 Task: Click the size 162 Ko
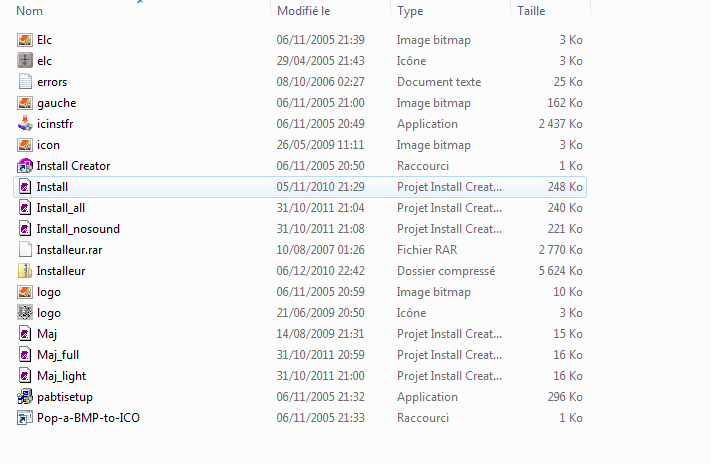pyautogui.click(x=565, y=103)
